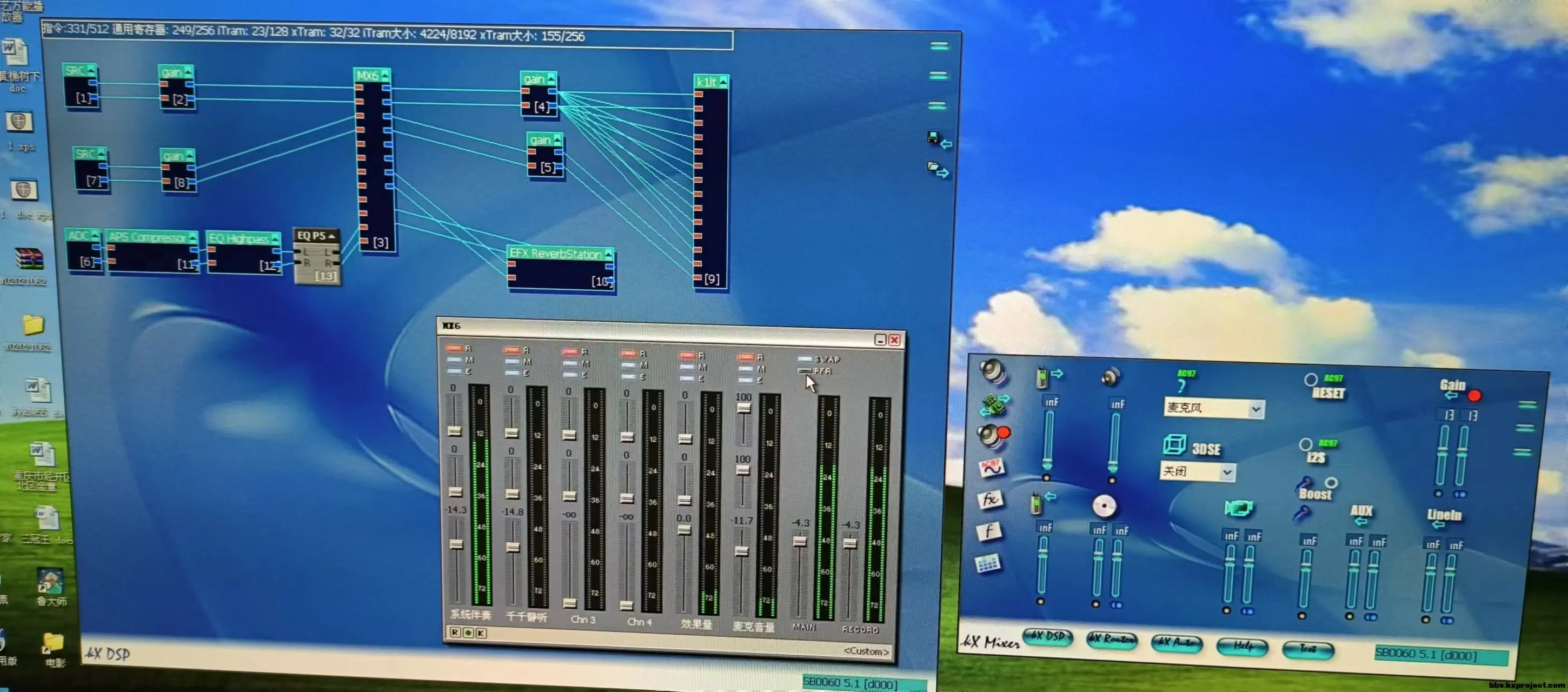Expand the 3DSE 关闭 dropdown

[x=1227, y=473]
